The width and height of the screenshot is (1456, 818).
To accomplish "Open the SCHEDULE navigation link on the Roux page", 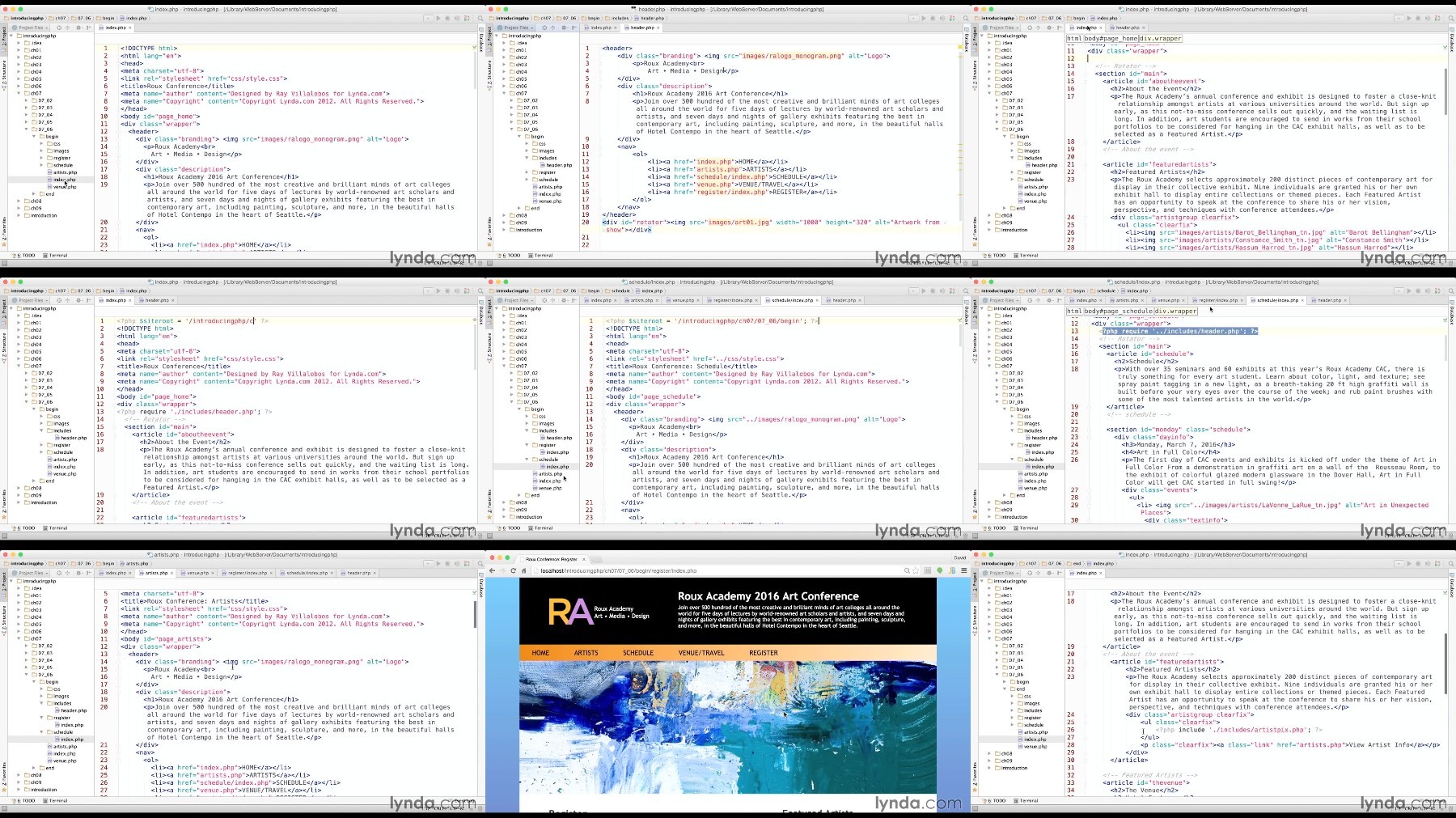I will (638, 653).
